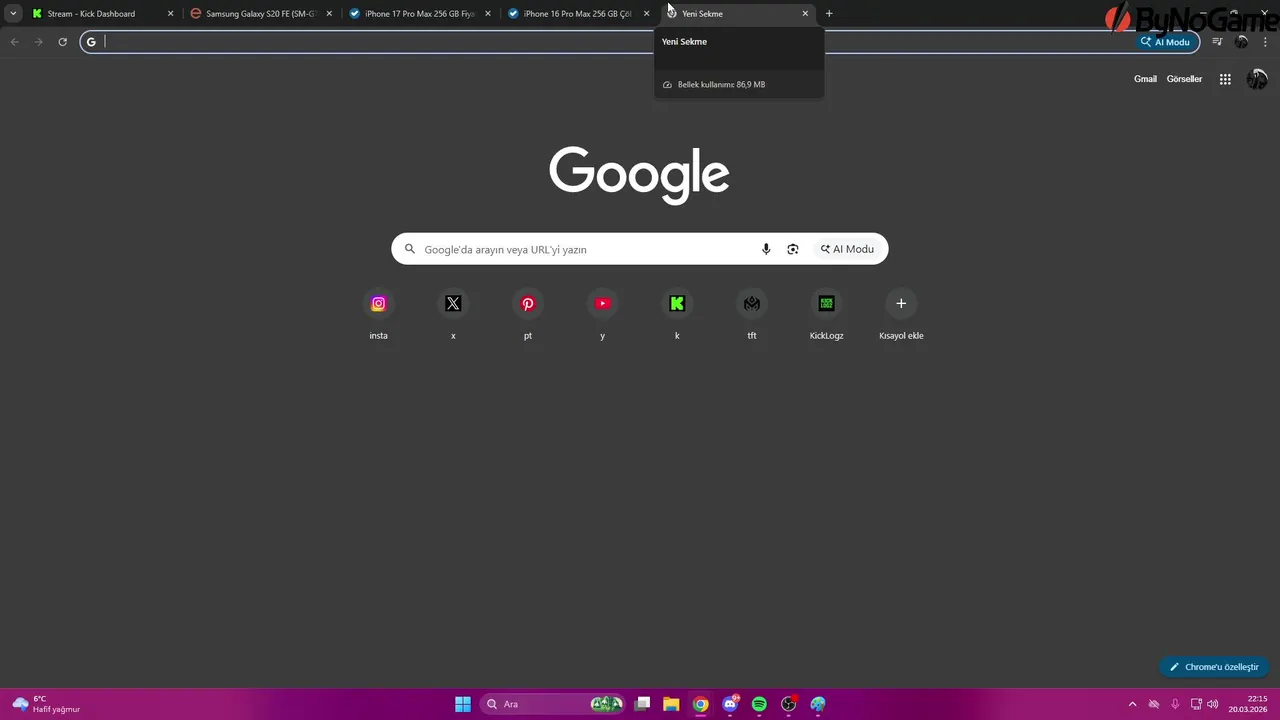Open the media controls icon in toolbar
The width and height of the screenshot is (1280, 720).
(x=1217, y=42)
